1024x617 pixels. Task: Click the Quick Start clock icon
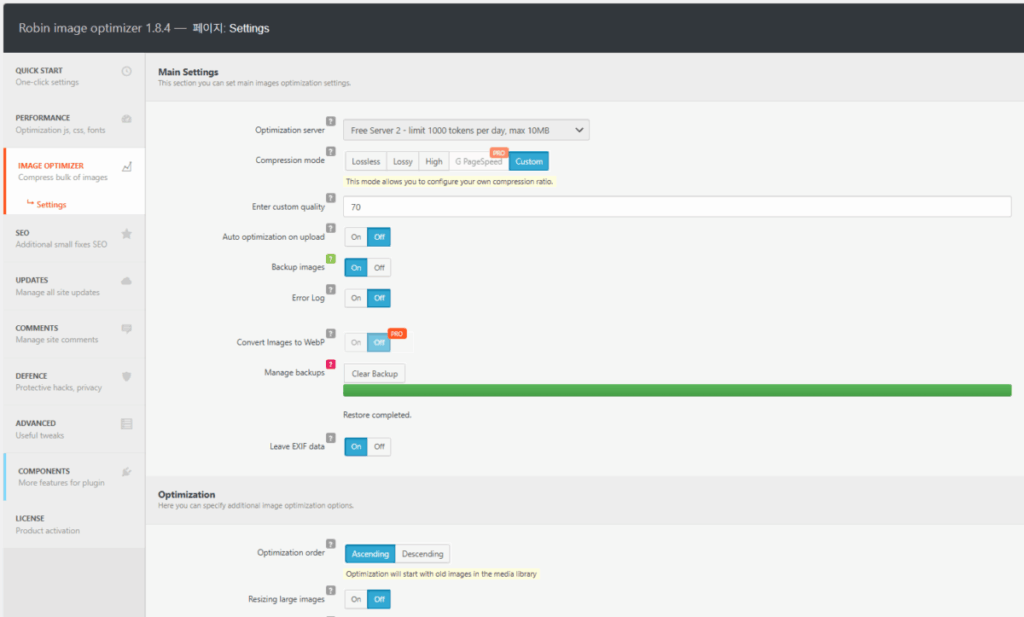[x=126, y=71]
